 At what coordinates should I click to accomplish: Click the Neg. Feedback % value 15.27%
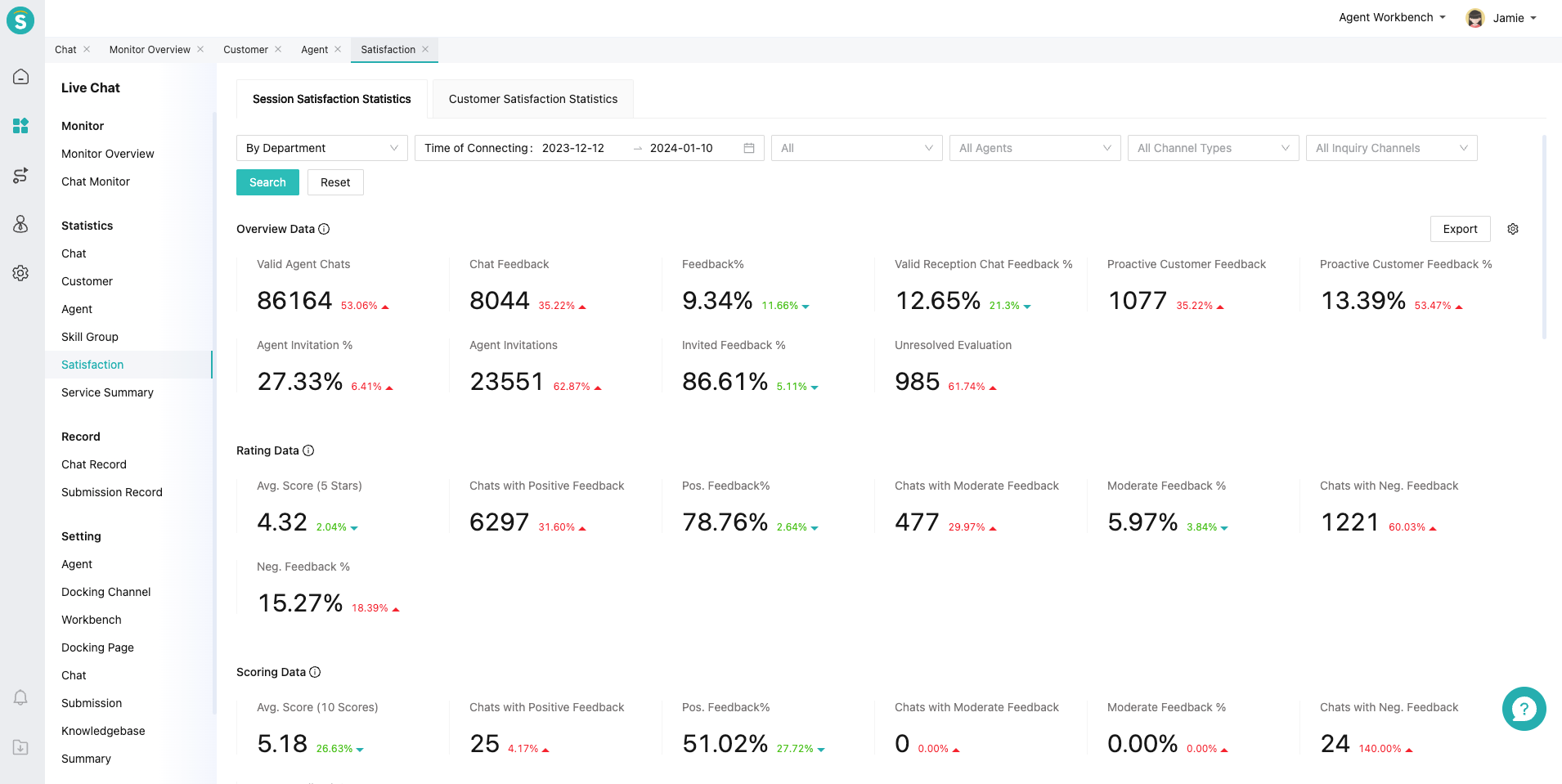(x=300, y=603)
